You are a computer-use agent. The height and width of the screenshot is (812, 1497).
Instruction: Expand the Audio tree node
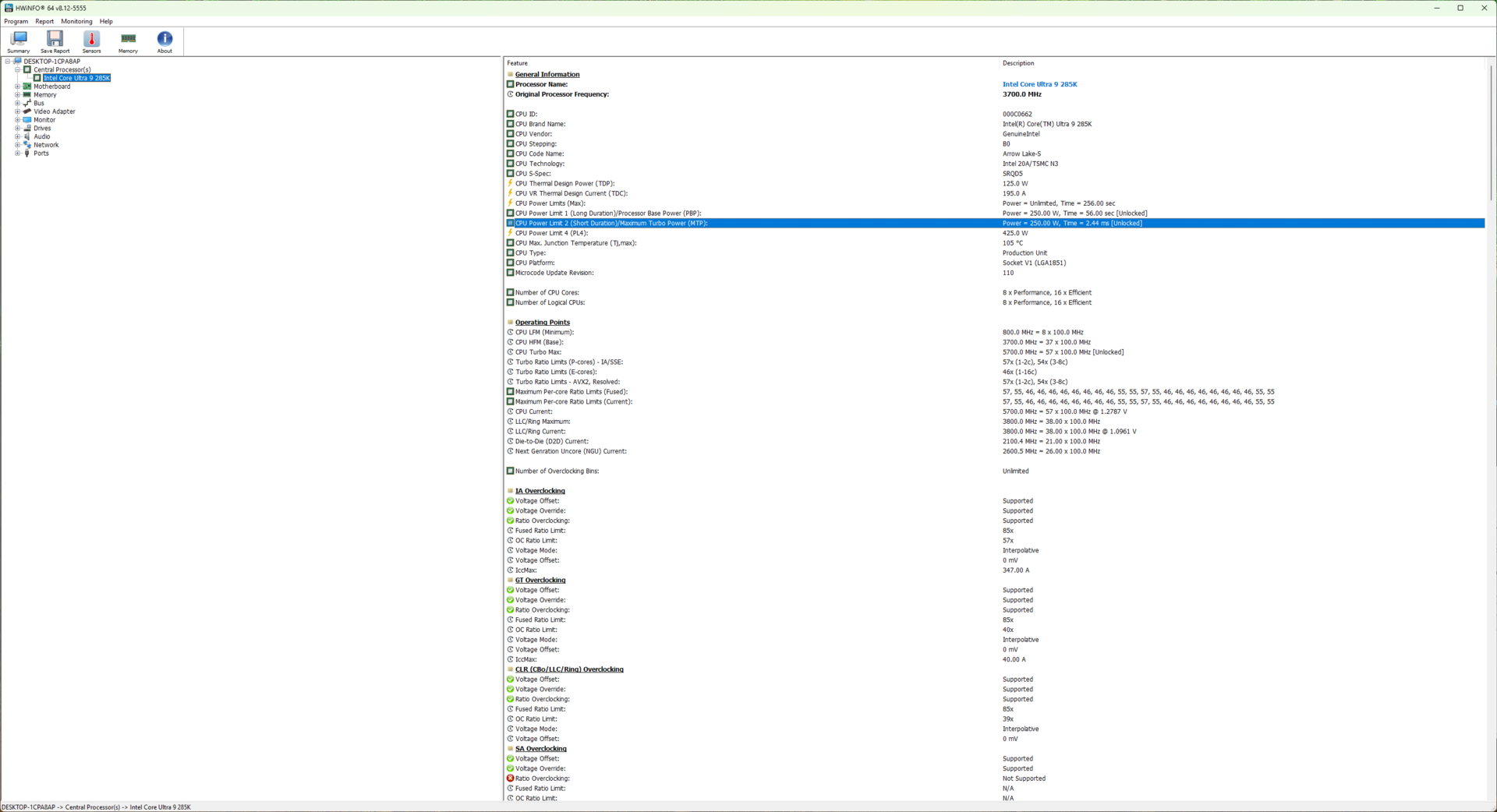(17, 136)
